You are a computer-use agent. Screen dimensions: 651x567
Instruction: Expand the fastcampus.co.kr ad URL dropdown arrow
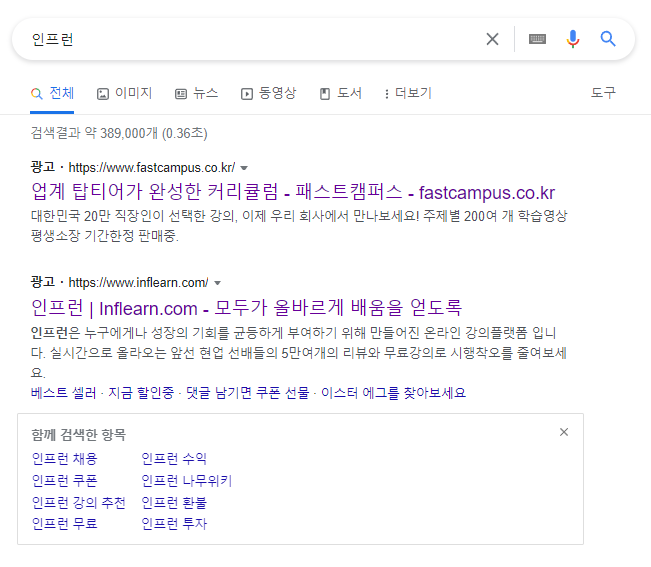coord(244,168)
